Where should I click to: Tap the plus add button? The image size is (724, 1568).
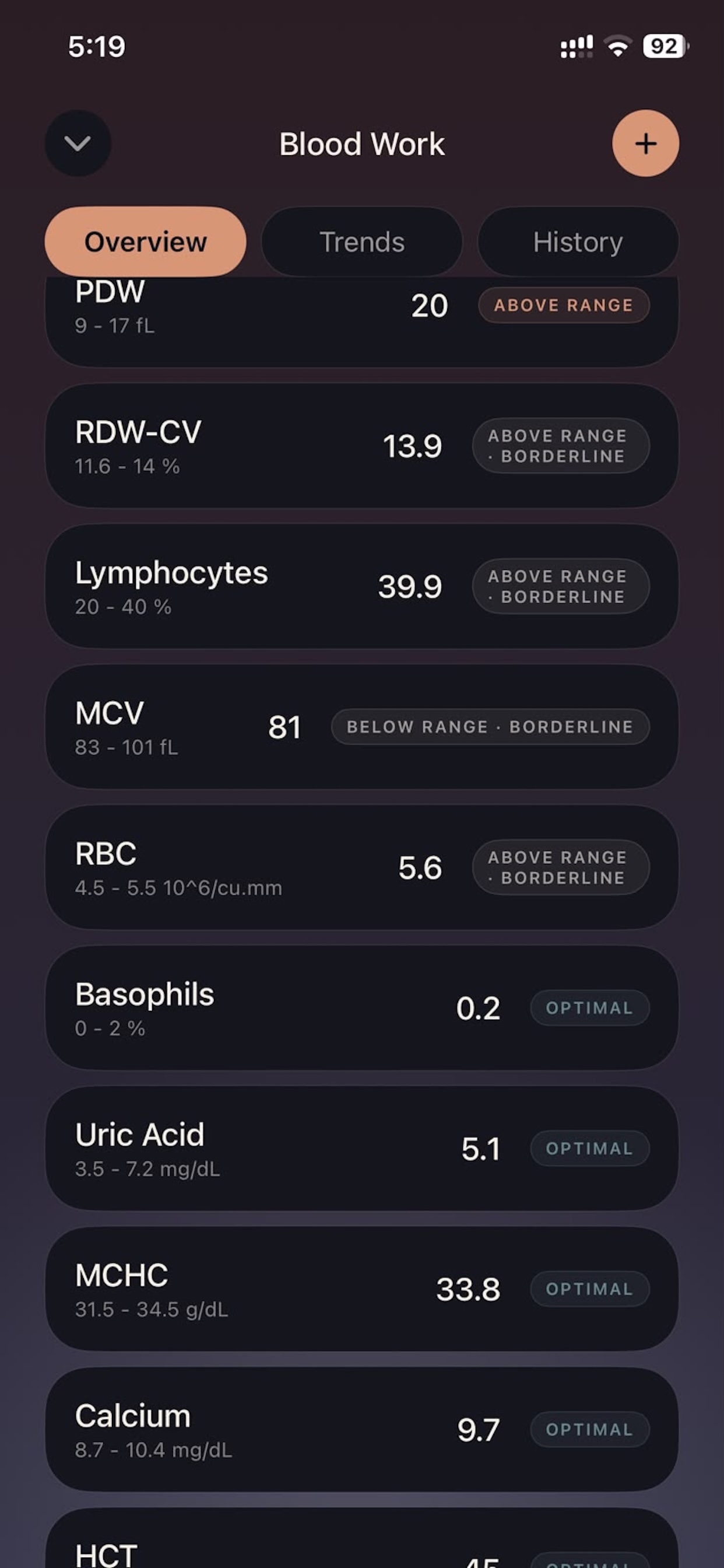pos(645,143)
